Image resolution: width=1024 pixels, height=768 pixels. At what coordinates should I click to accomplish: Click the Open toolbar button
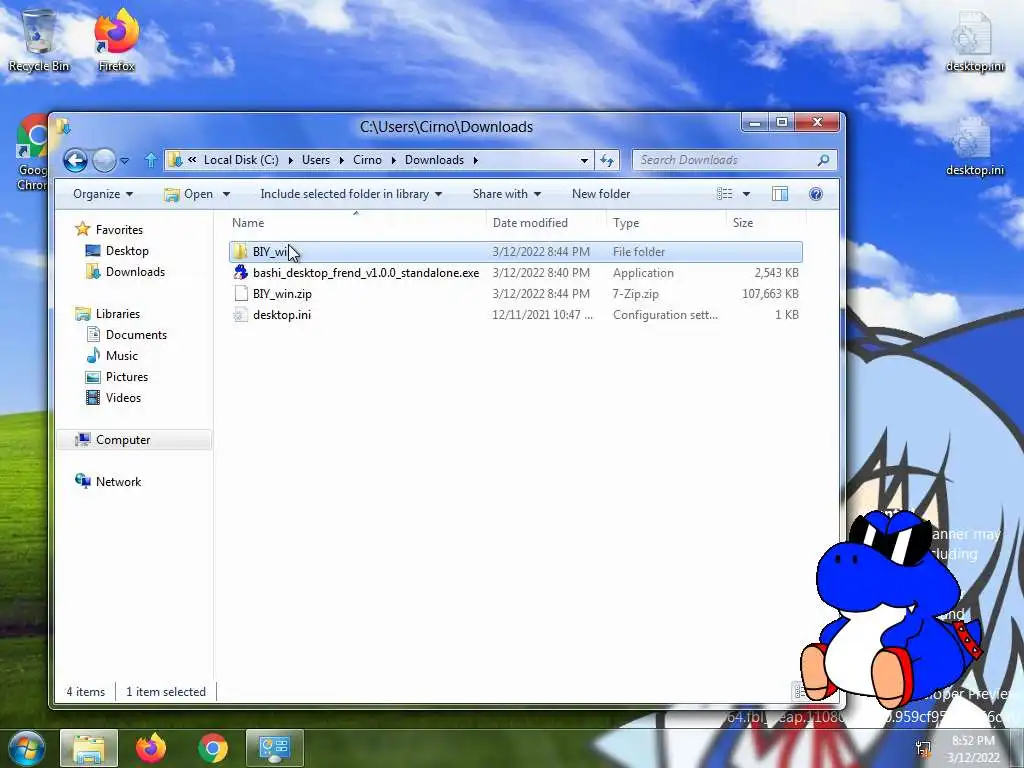click(x=188, y=194)
